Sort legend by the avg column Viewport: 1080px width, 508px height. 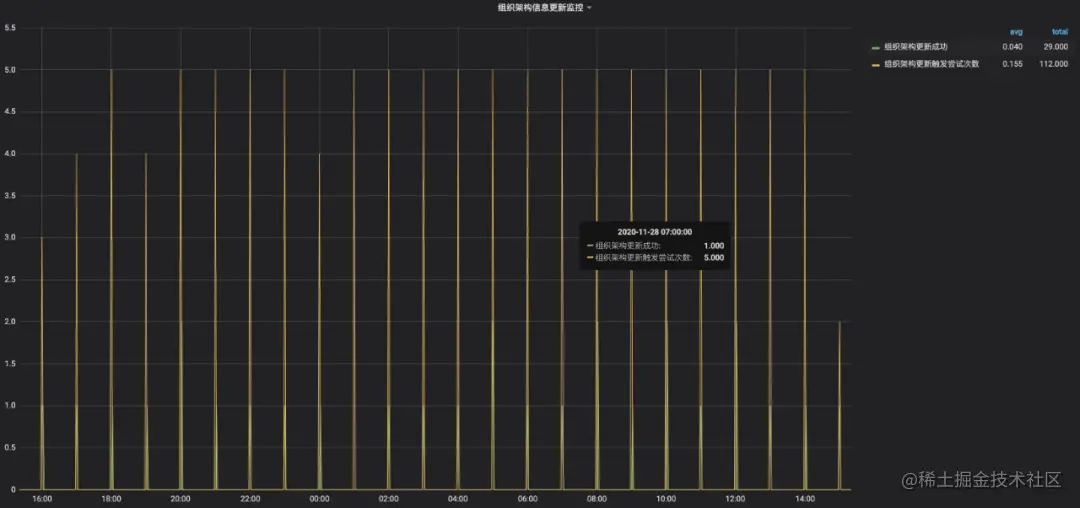(1016, 32)
